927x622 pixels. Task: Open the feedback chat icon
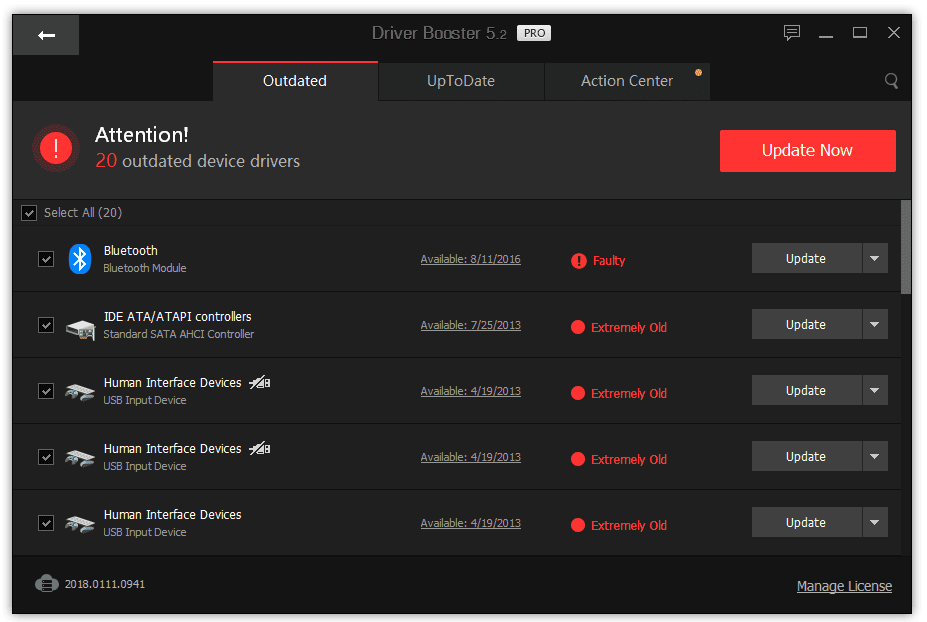click(x=792, y=33)
